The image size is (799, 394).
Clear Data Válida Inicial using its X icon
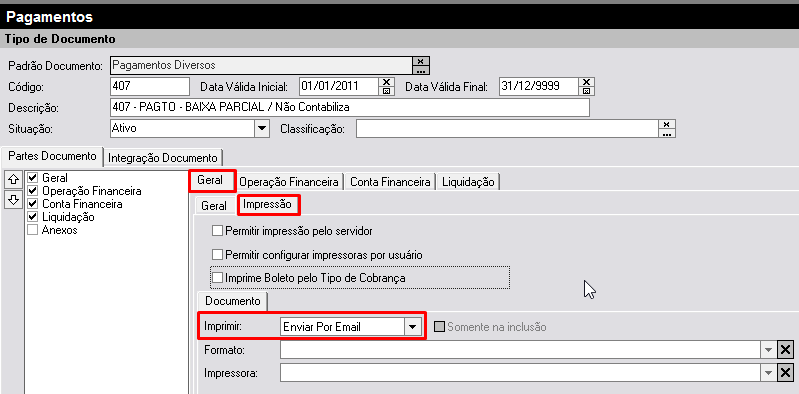coord(386,82)
